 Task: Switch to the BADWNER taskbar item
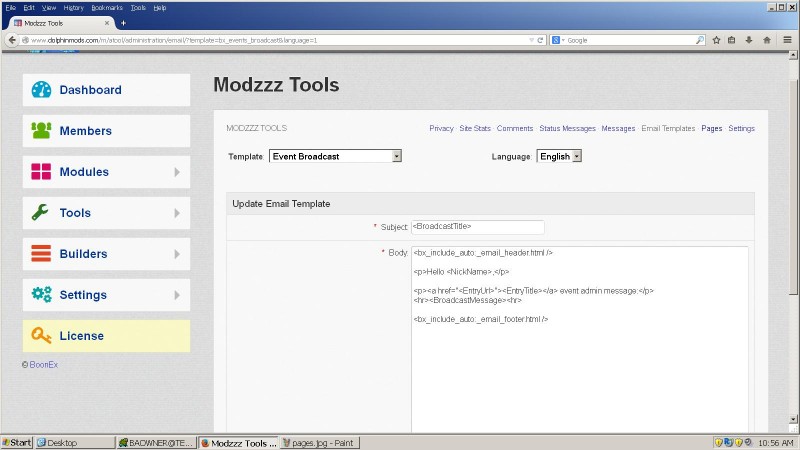tap(157, 442)
